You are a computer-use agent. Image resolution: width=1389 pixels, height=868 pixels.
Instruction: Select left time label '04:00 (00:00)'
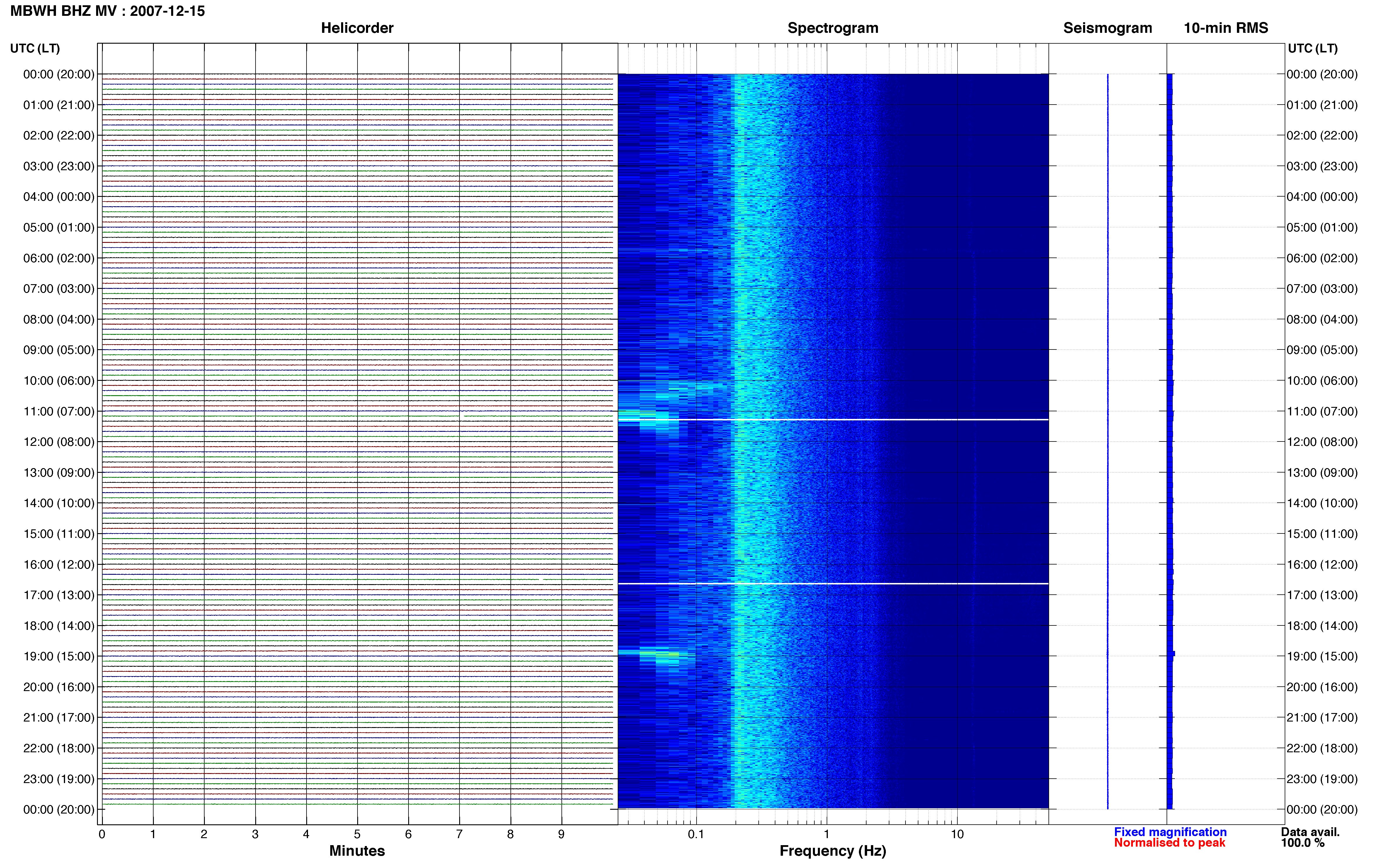59,197
